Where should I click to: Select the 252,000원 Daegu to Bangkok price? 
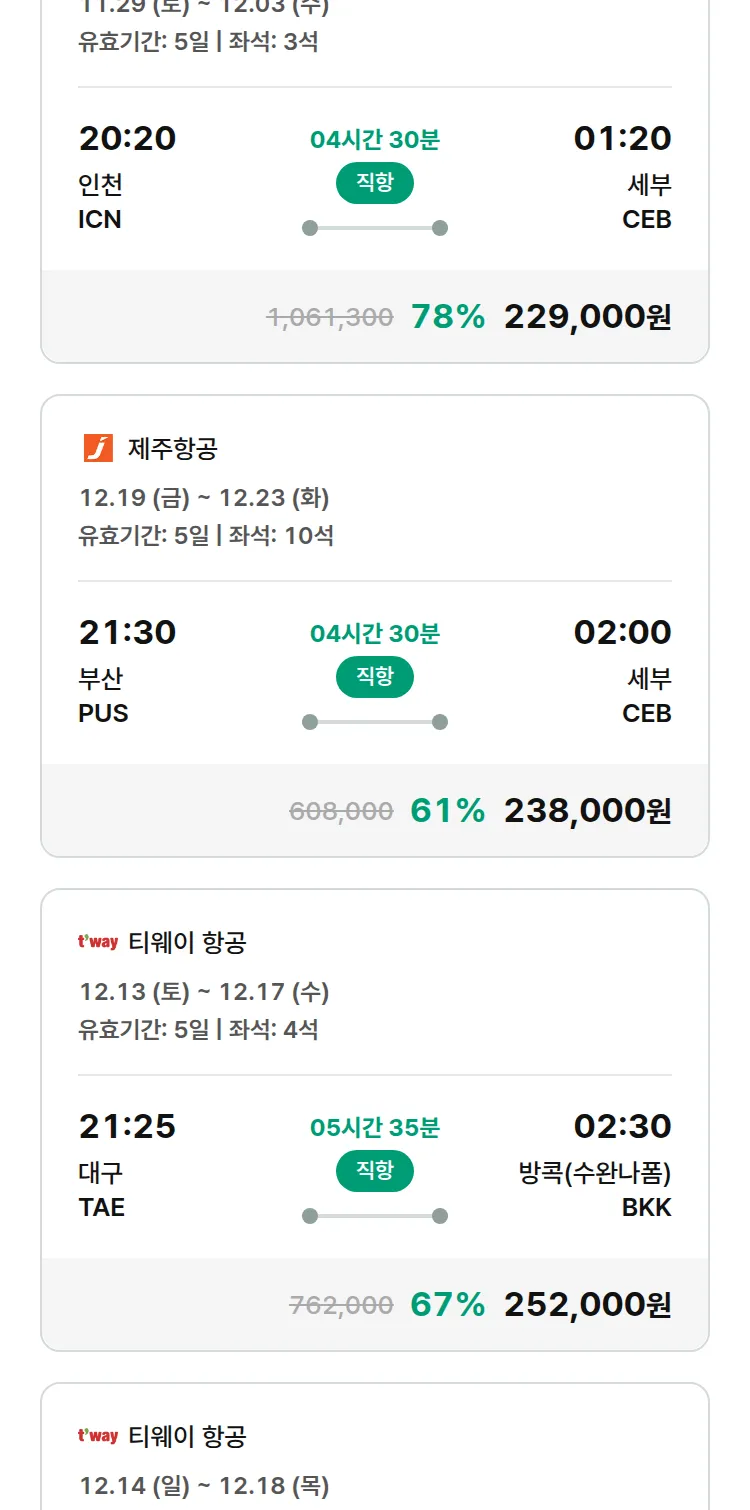[587, 1305]
